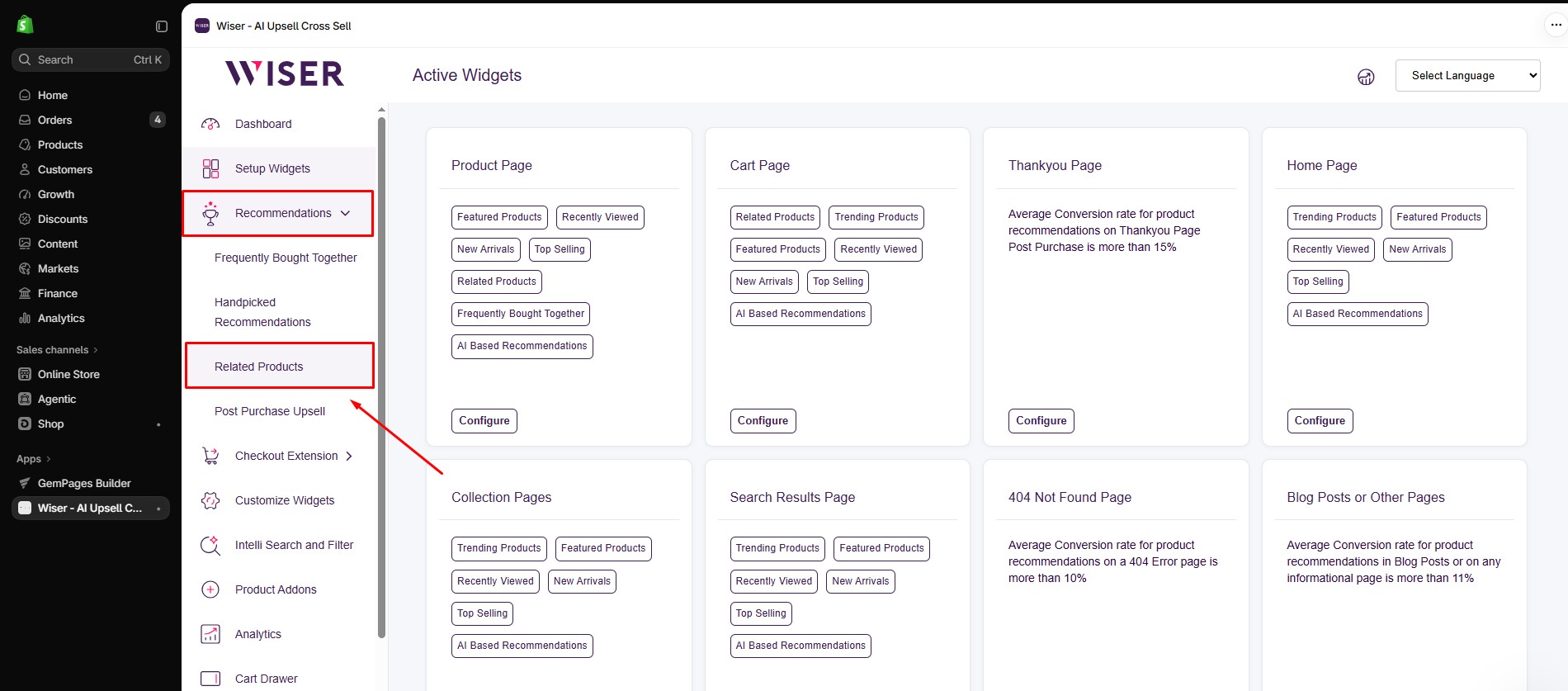Click Configure on the Product Page card
This screenshot has width=1568, height=691.
484,421
